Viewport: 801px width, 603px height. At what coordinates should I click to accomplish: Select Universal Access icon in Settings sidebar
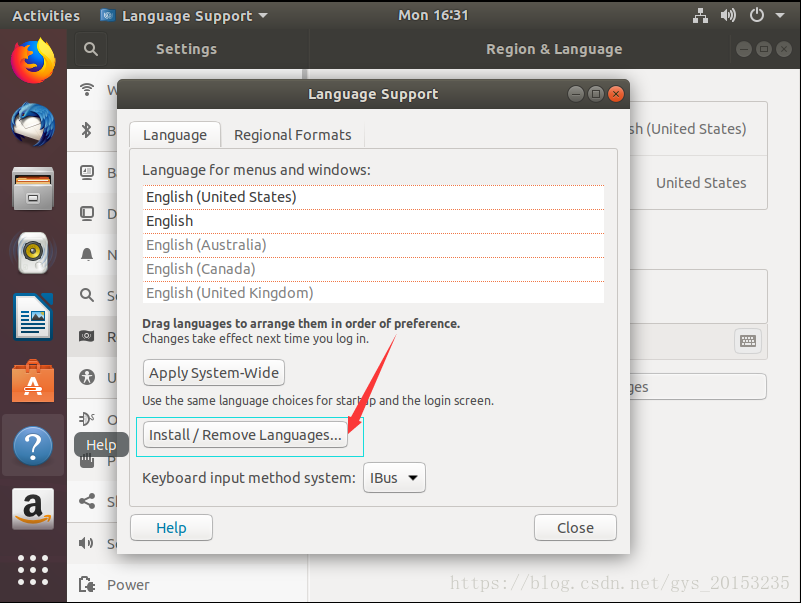(87, 377)
